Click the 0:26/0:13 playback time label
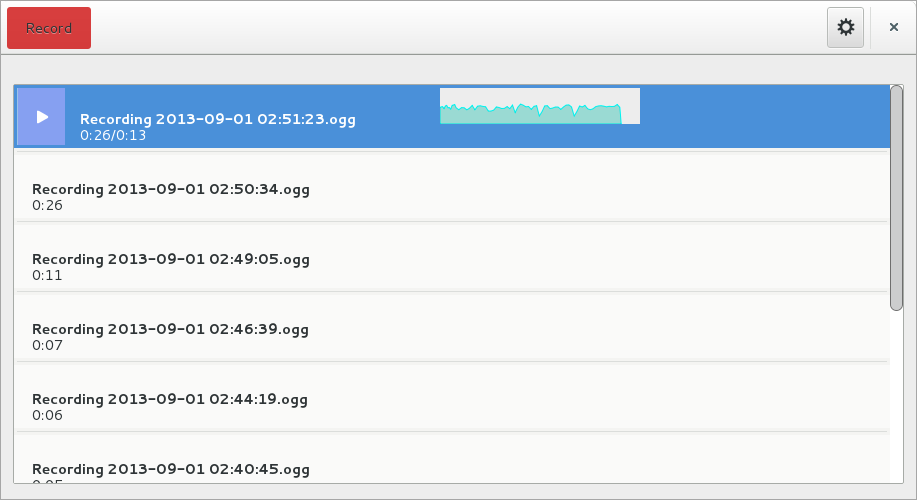Viewport: 917px width, 500px height. pyautogui.click(x=113, y=135)
